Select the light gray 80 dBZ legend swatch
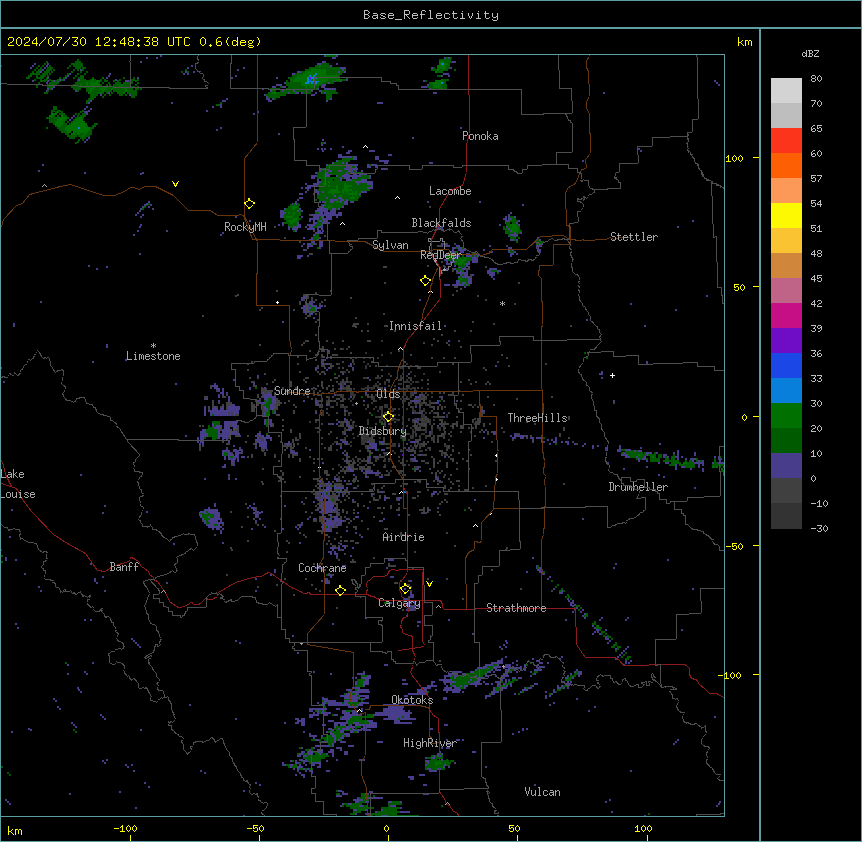 (786, 90)
